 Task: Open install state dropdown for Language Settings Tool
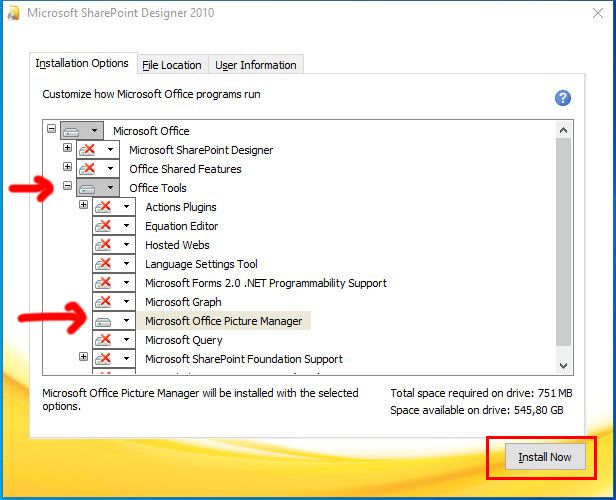tap(114, 263)
